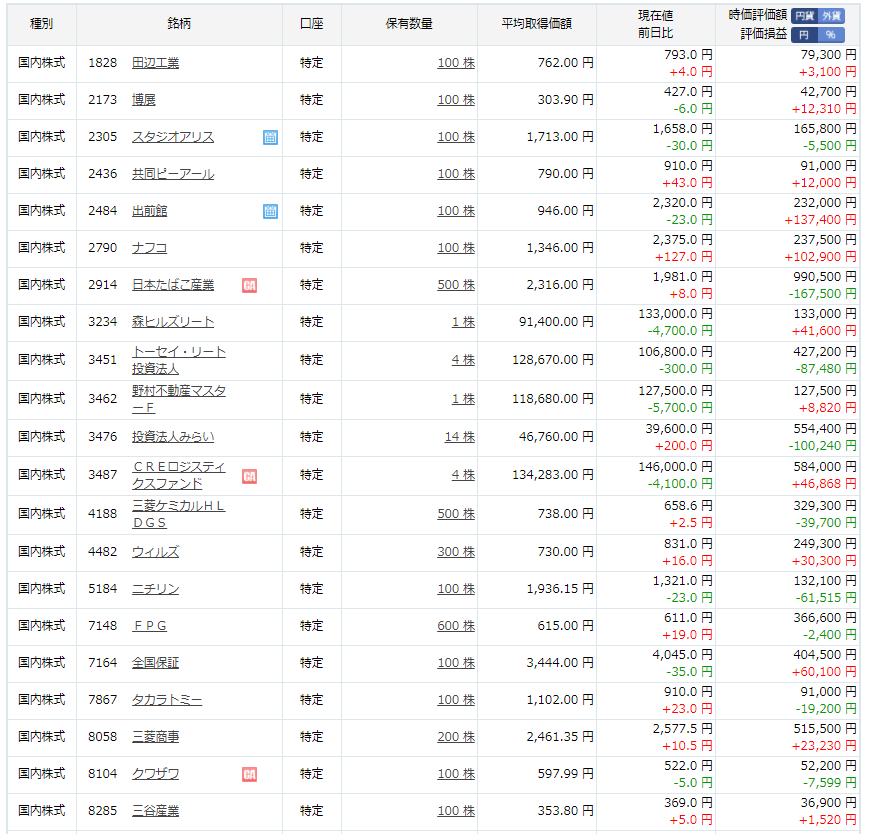Open the ウィルズ stock link
This screenshot has height=834, width=870.
[x=155, y=552]
